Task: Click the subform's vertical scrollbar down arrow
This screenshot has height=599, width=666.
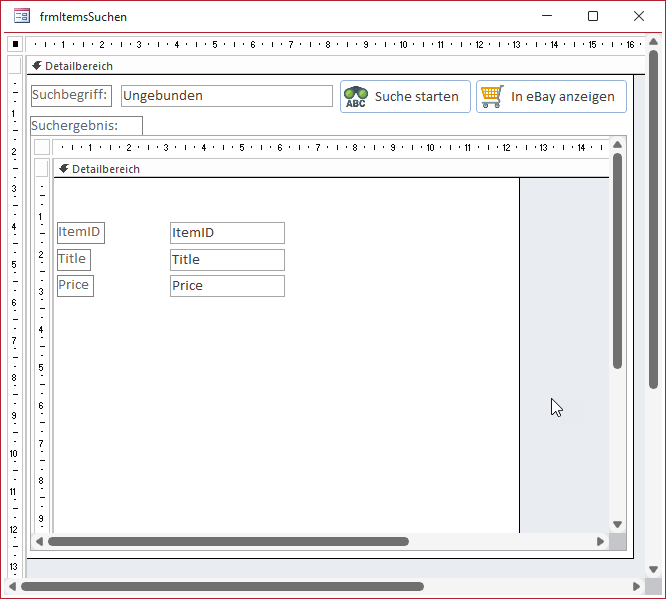Action: tap(618, 524)
